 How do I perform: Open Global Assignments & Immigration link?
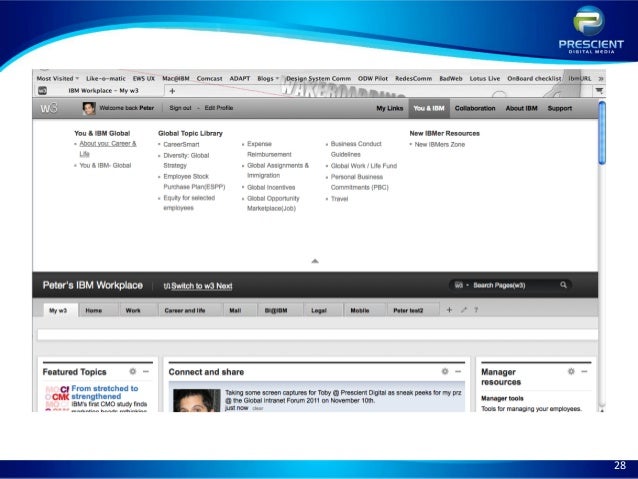click(x=278, y=171)
